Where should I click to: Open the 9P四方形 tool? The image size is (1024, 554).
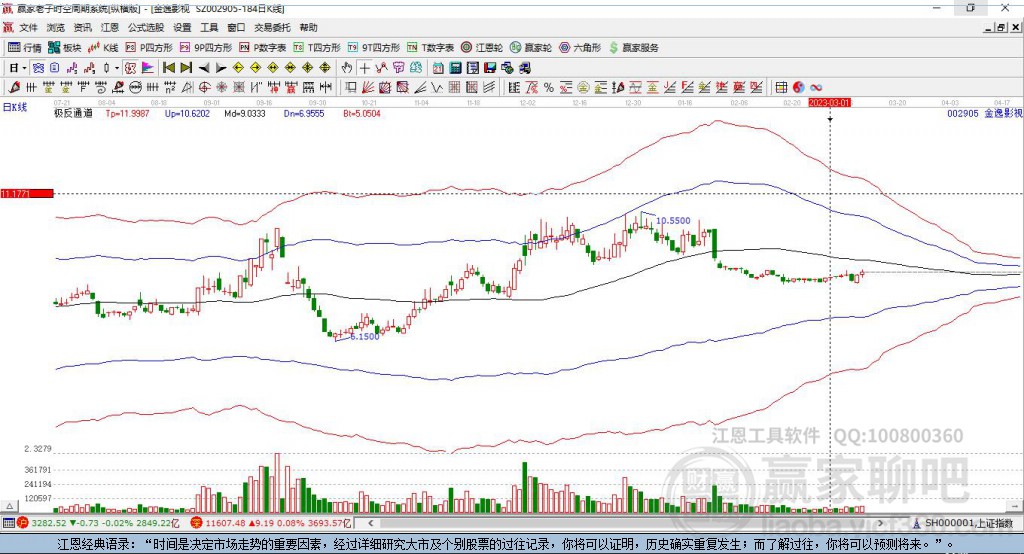click(x=206, y=48)
